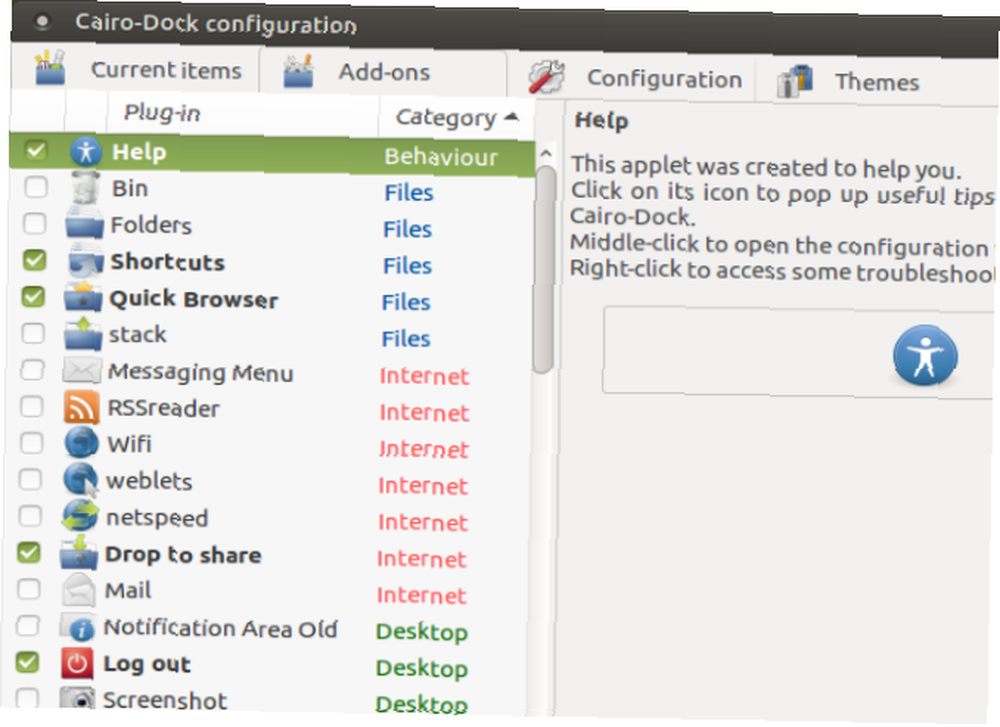Turn off the Drop to share checkbox
Viewport: 1000px width, 727px height.
tap(29, 552)
